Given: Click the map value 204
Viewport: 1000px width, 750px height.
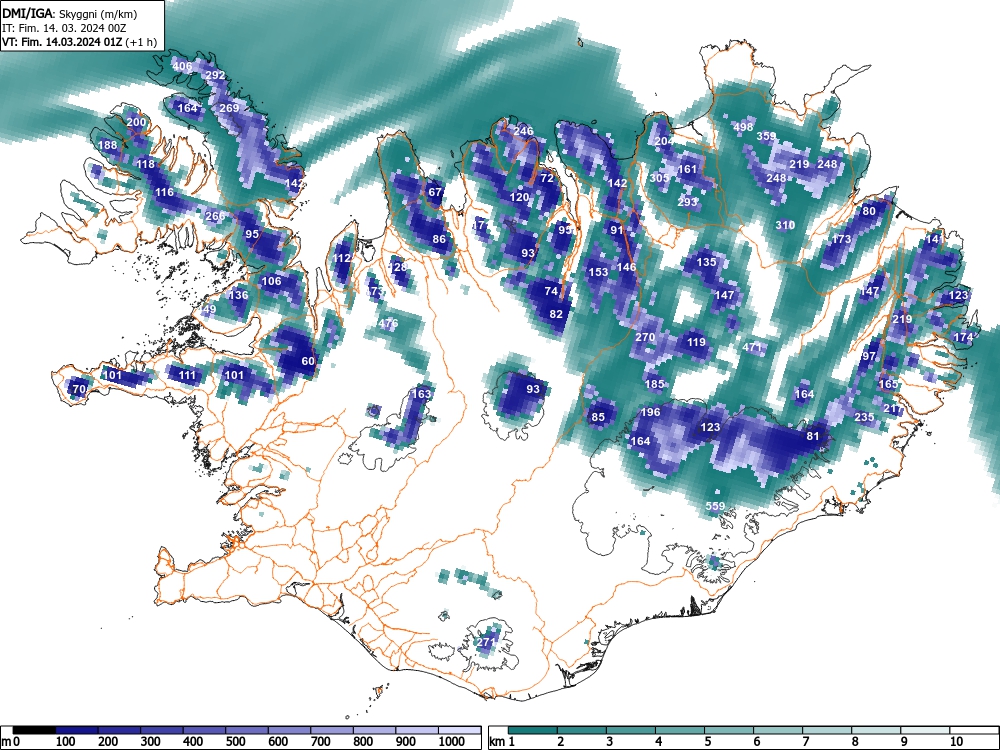Looking at the screenshot, I should click(664, 140).
